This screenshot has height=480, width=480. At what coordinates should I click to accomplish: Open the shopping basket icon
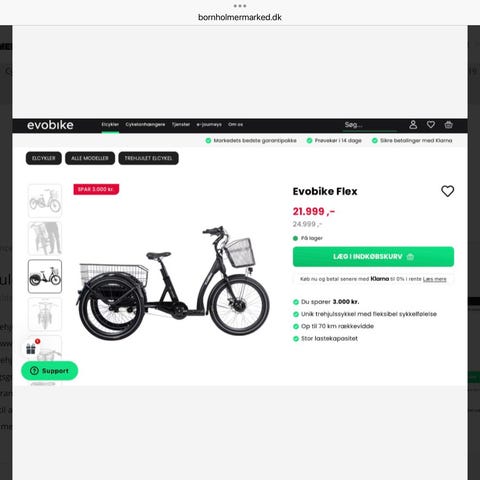[x=448, y=125]
